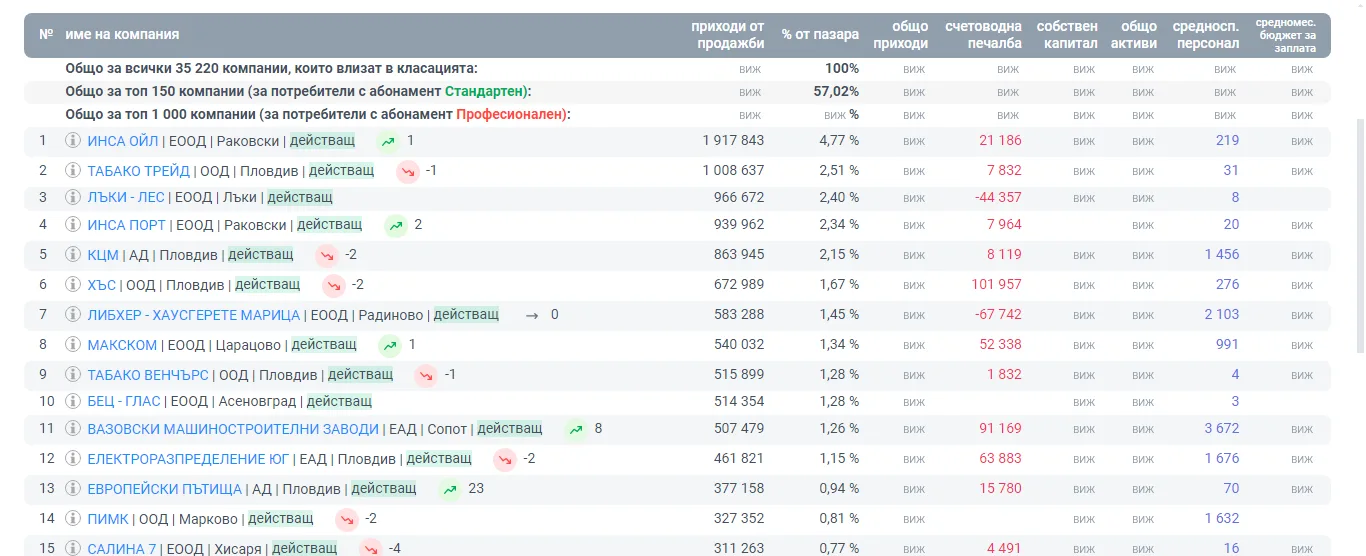Screen dimensions: 1366x556
Task: Click виж under общо приходи for ТАБАКО ВЕНЧЪРС
Action: [914, 375]
